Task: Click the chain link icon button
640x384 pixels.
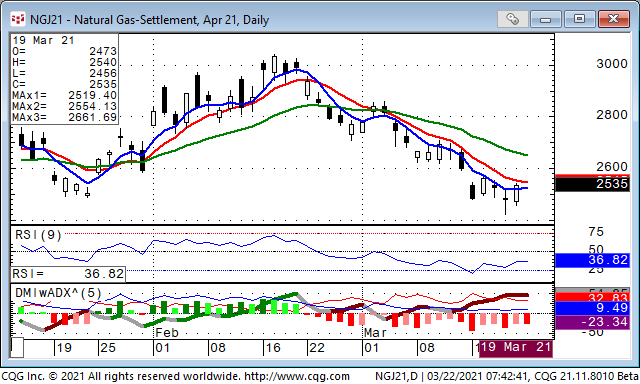Action: pyautogui.click(x=512, y=19)
